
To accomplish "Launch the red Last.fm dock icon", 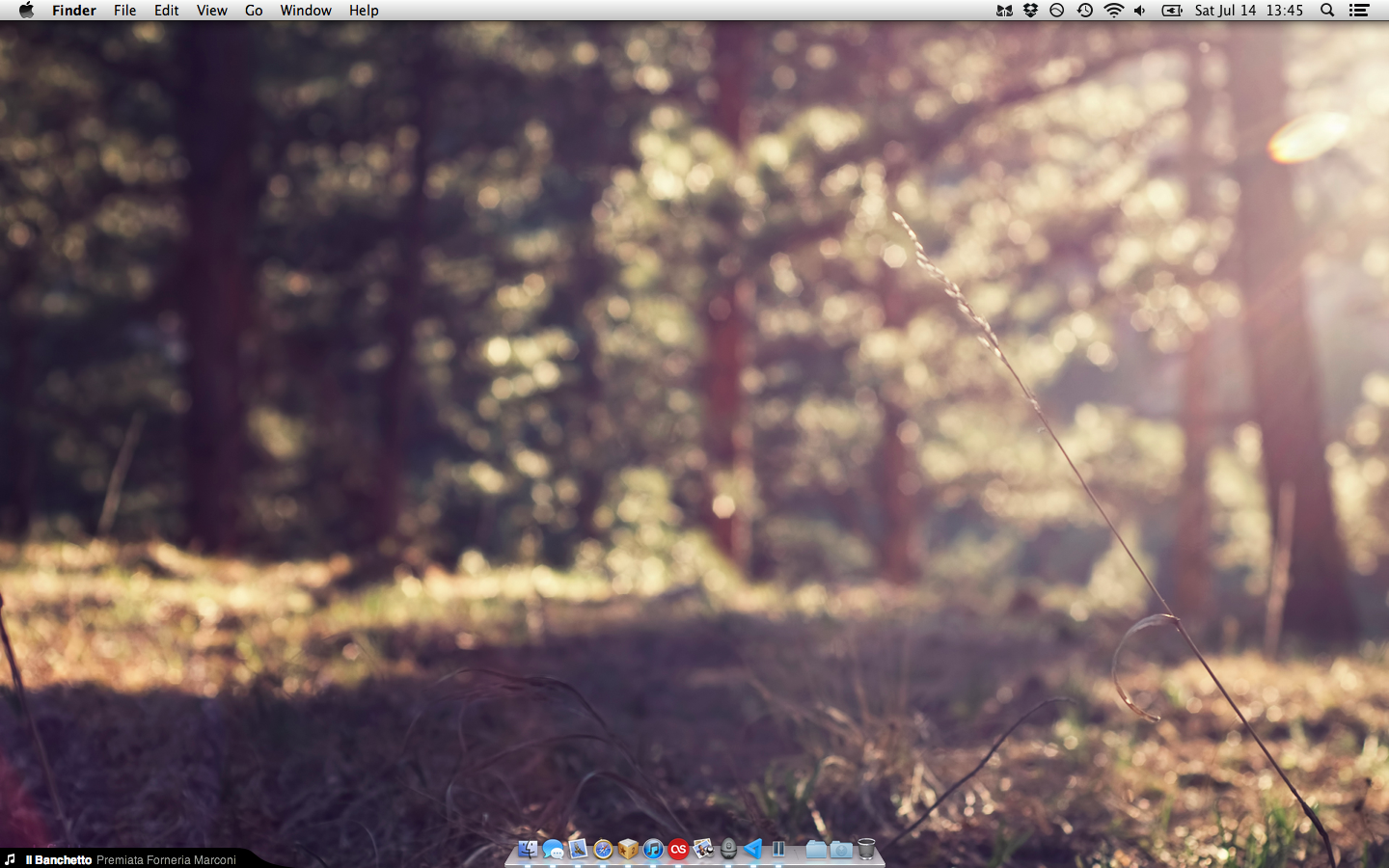I will point(678,849).
